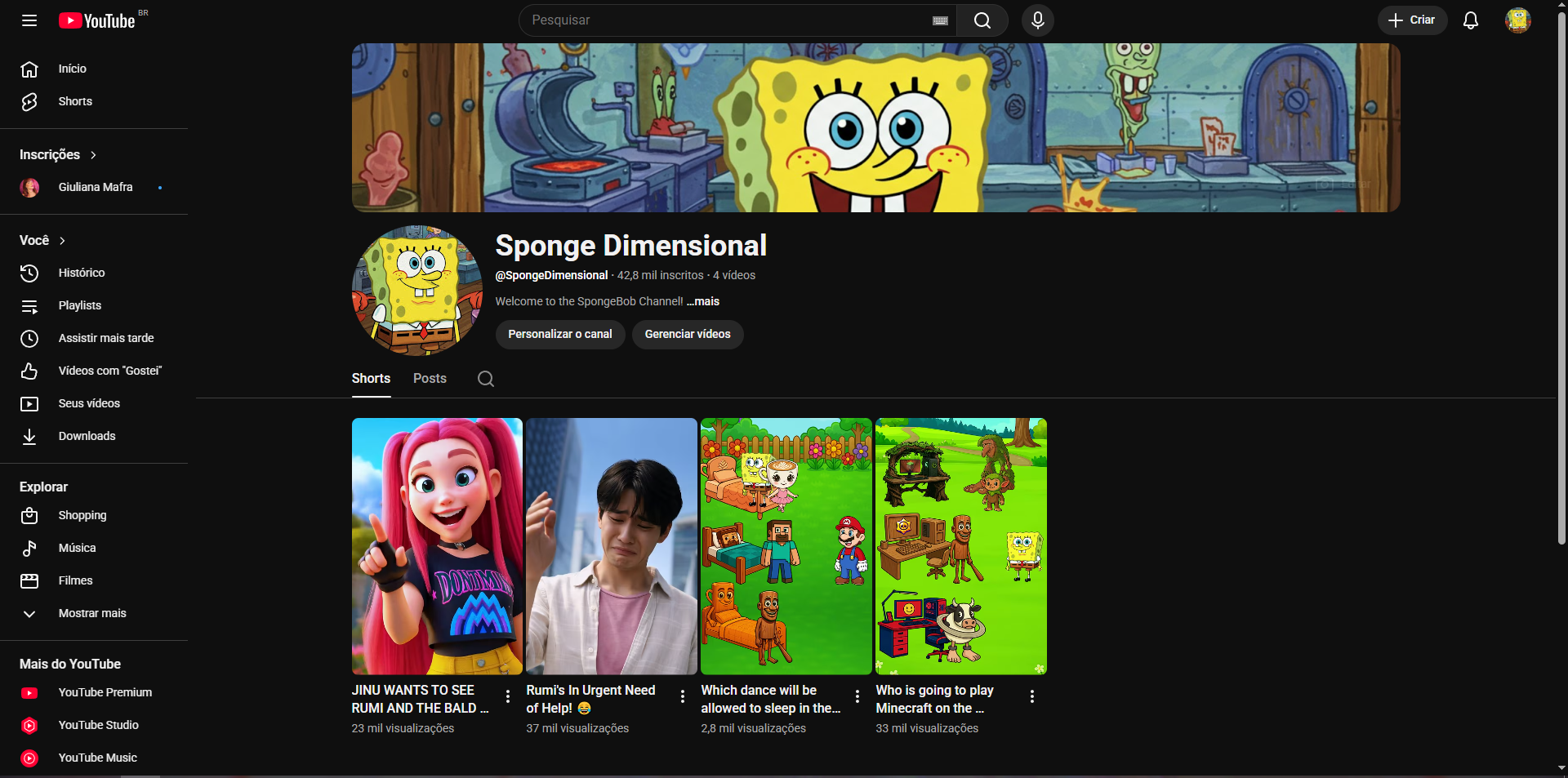Open YouTube Studio from sidebar
The image size is (1568, 778).
(x=98, y=725)
